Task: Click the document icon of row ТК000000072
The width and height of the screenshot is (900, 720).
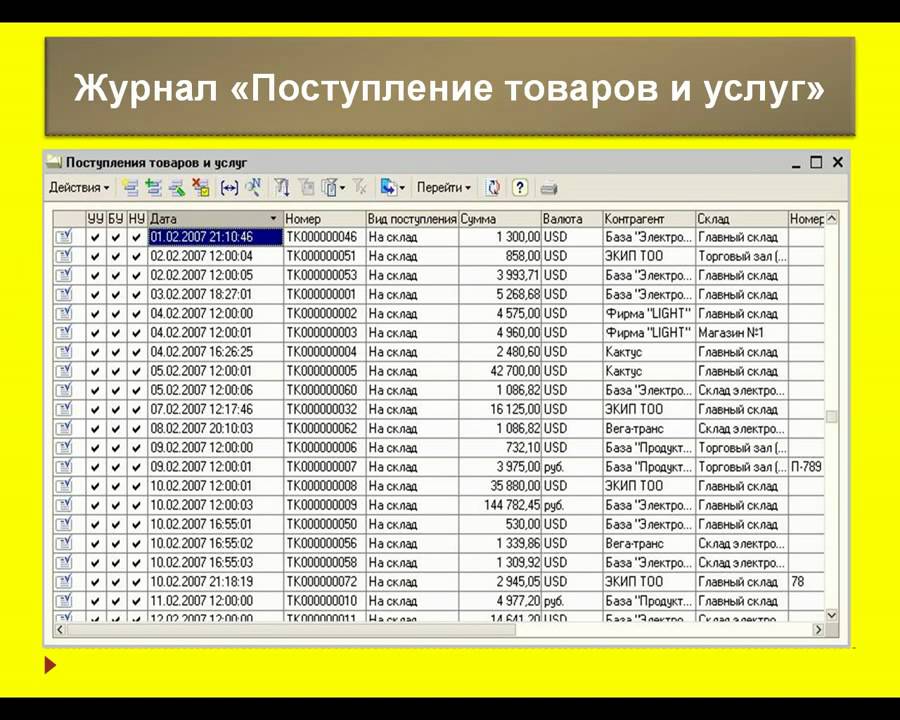Action: coord(64,581)
